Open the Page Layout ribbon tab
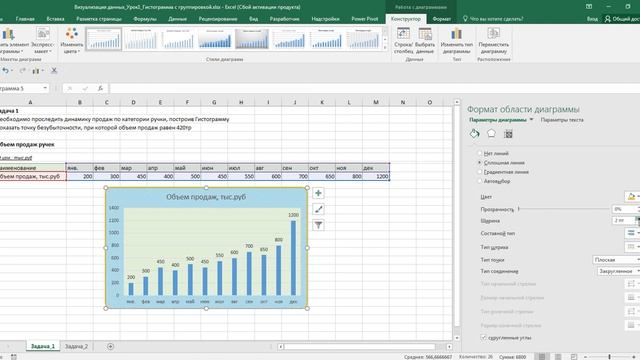Screen dimensions: 640x360 point(99,19)
